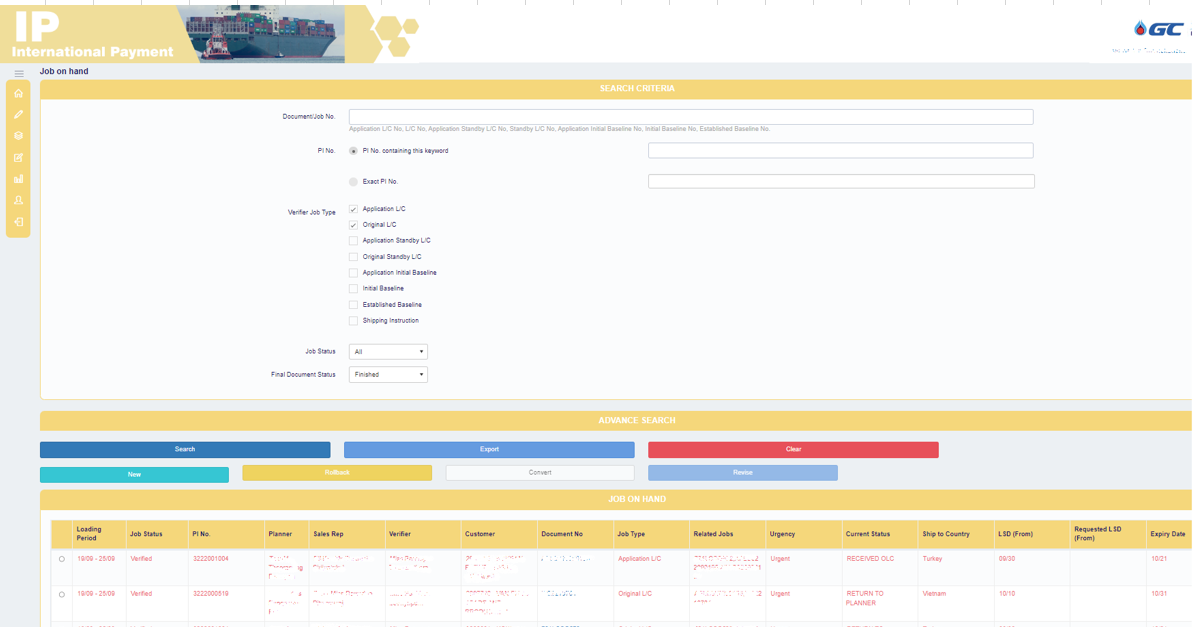Select the first job row radio button
This screenshot has width=1196, height=627.
(62, 560)
